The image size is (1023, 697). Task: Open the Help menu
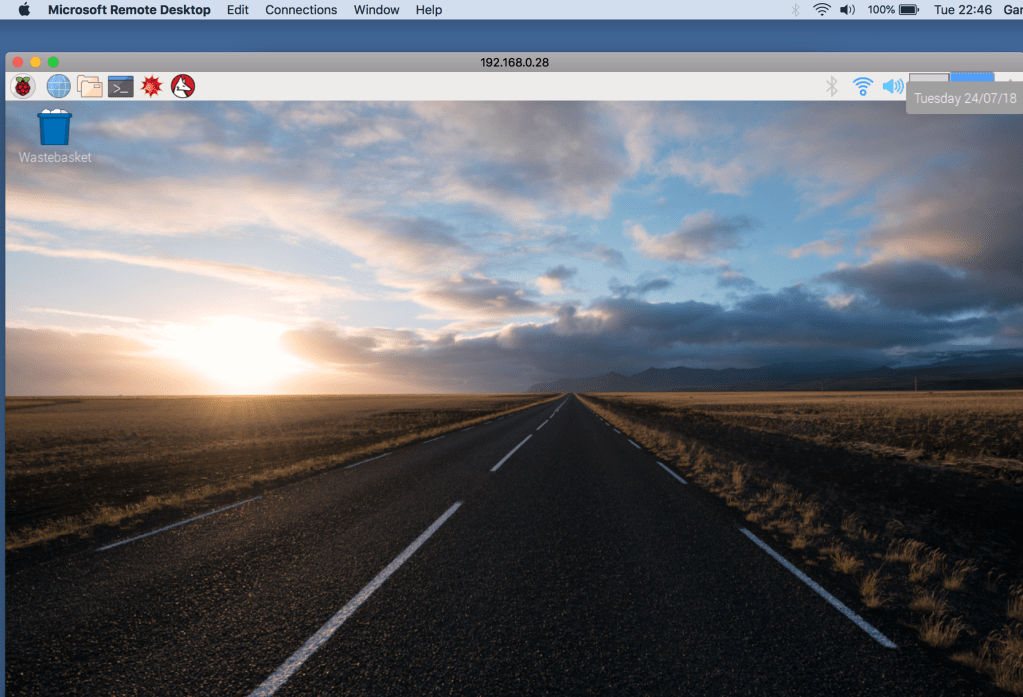[x=428, y=10]
